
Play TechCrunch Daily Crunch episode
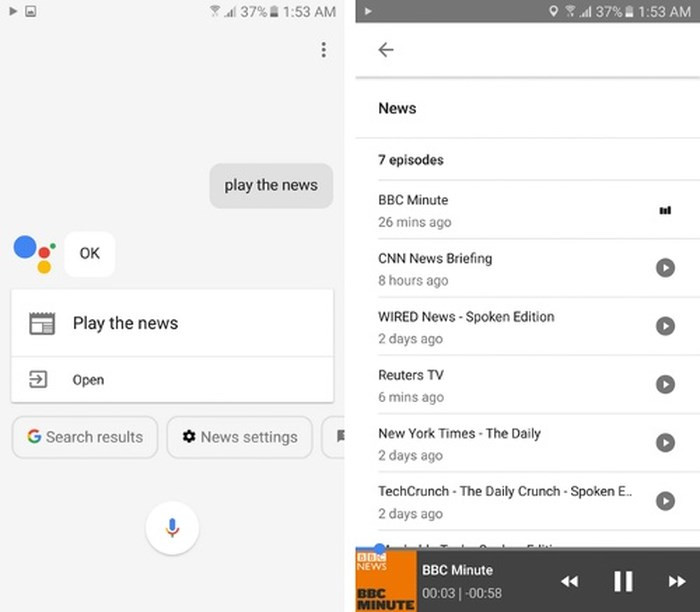pyautogui.click(x=665, y=501)
